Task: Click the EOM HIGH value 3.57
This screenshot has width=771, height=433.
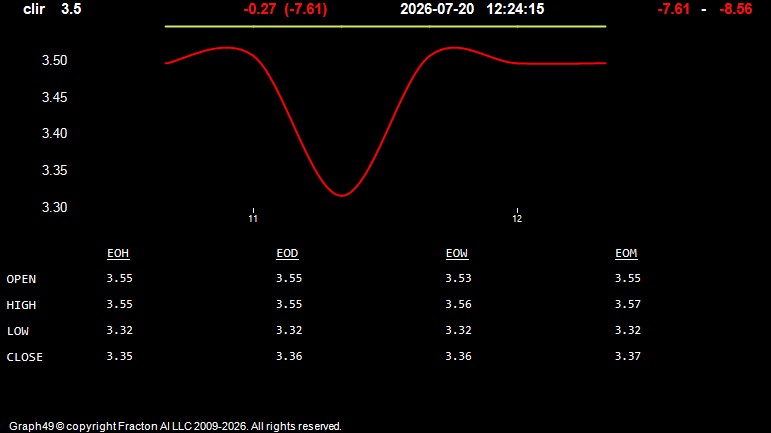Action: click(628, 304)
